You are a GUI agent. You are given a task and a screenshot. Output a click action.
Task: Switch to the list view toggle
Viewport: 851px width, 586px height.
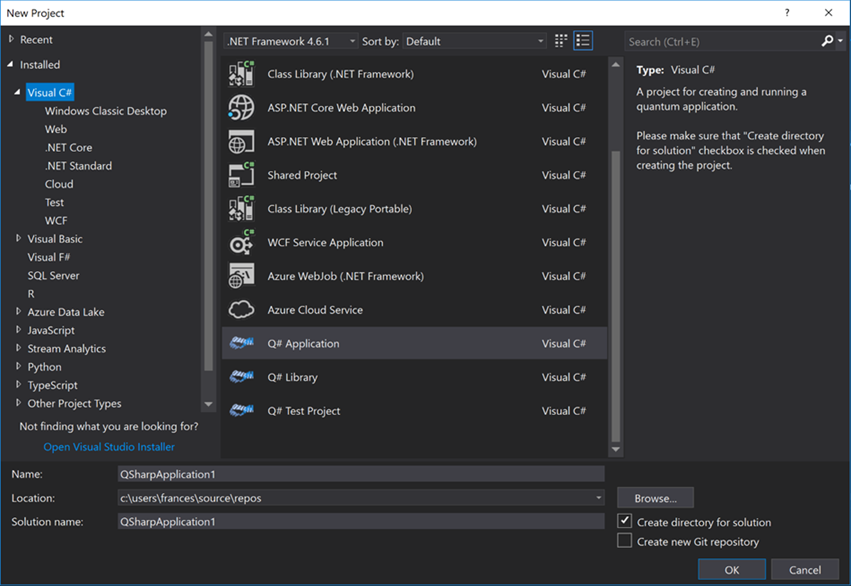(583, 41)
